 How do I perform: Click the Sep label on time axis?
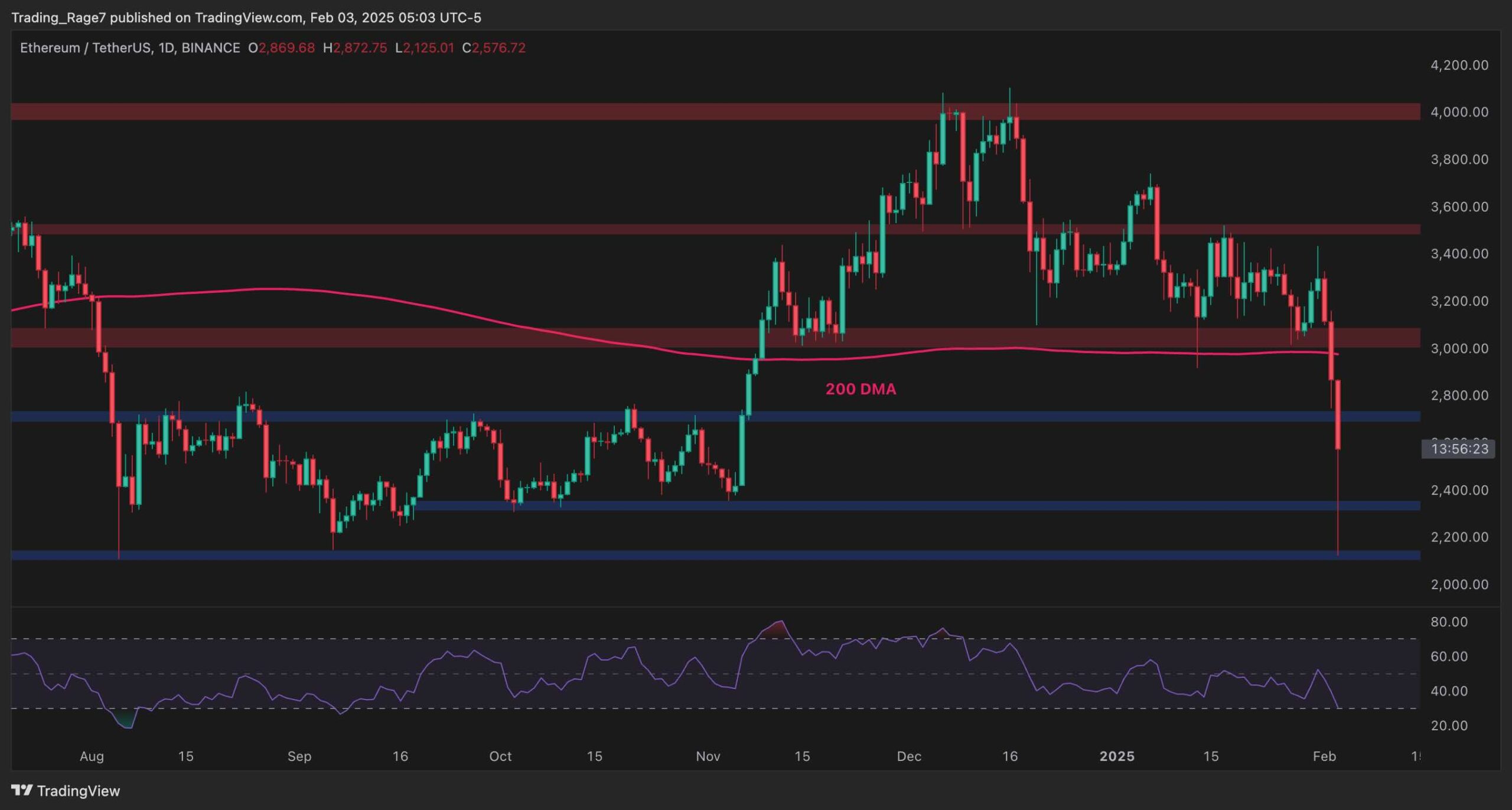coord(299,756)
